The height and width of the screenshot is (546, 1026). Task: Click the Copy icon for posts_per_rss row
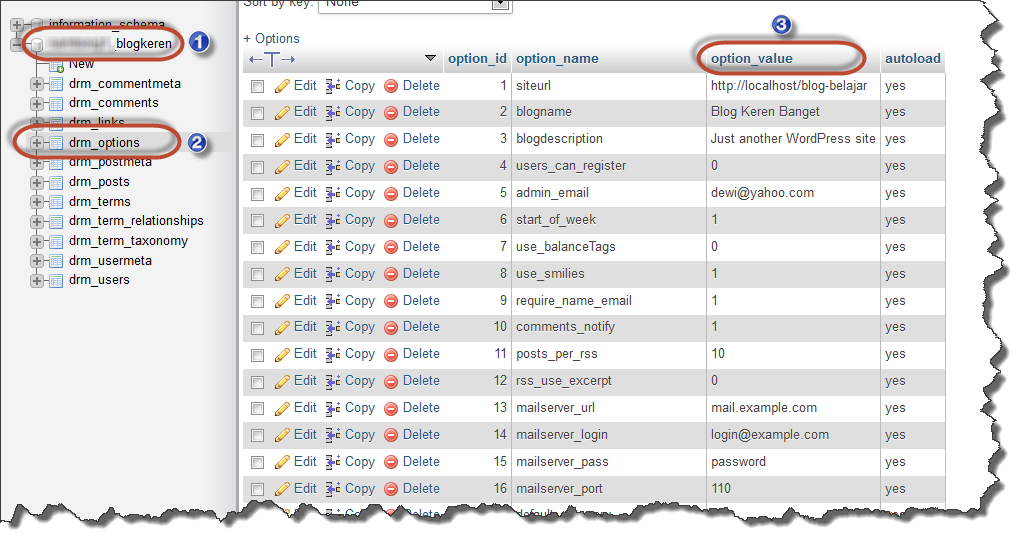pyautogui.click(x=333, y=355)
